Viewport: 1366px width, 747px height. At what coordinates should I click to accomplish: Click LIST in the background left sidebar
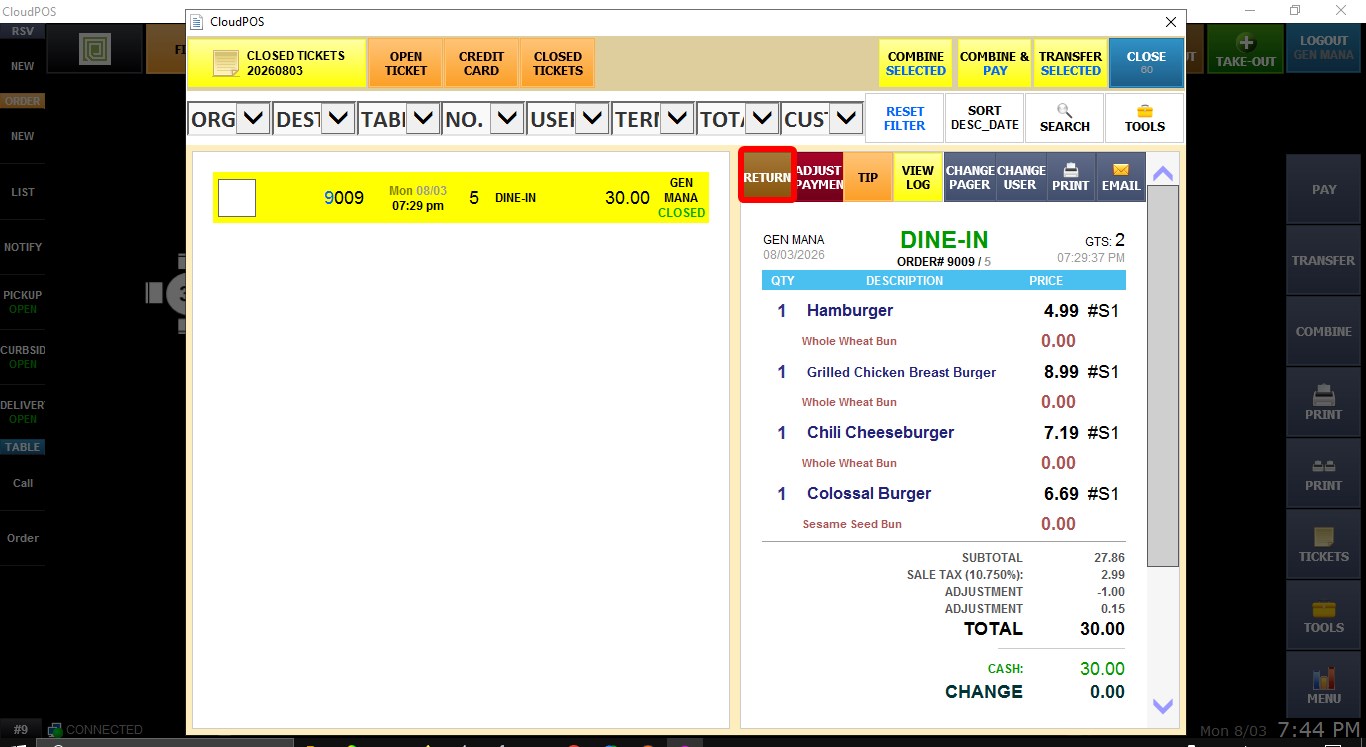point(22,192)
